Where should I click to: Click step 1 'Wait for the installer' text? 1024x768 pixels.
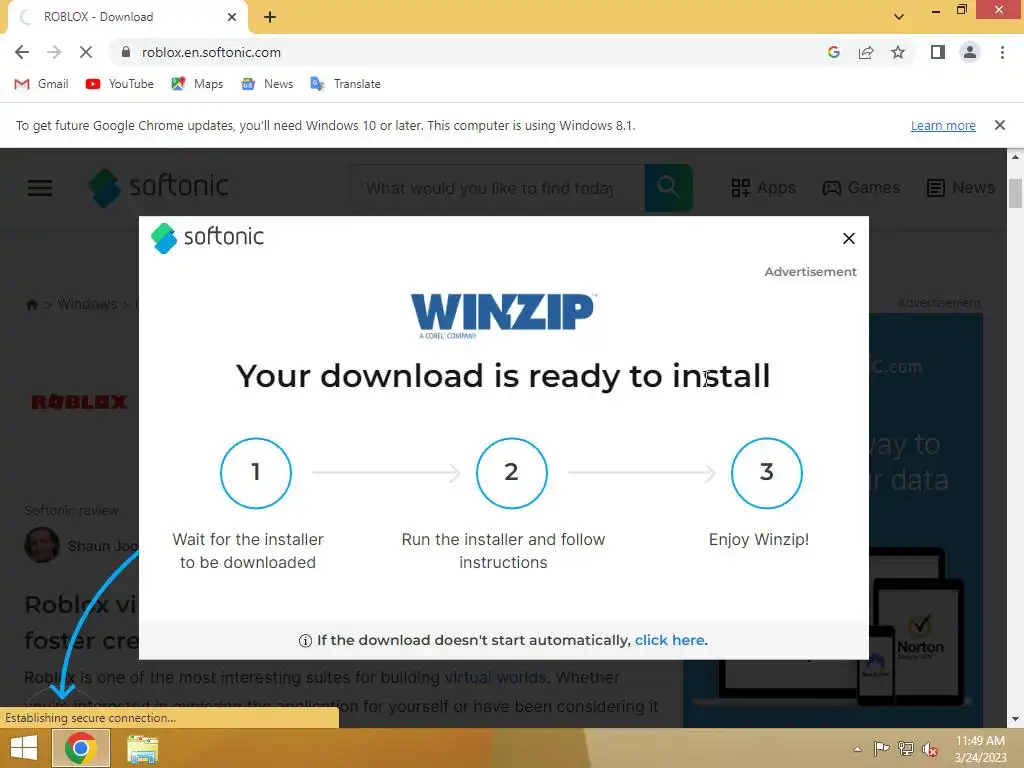tap(248, 551)
